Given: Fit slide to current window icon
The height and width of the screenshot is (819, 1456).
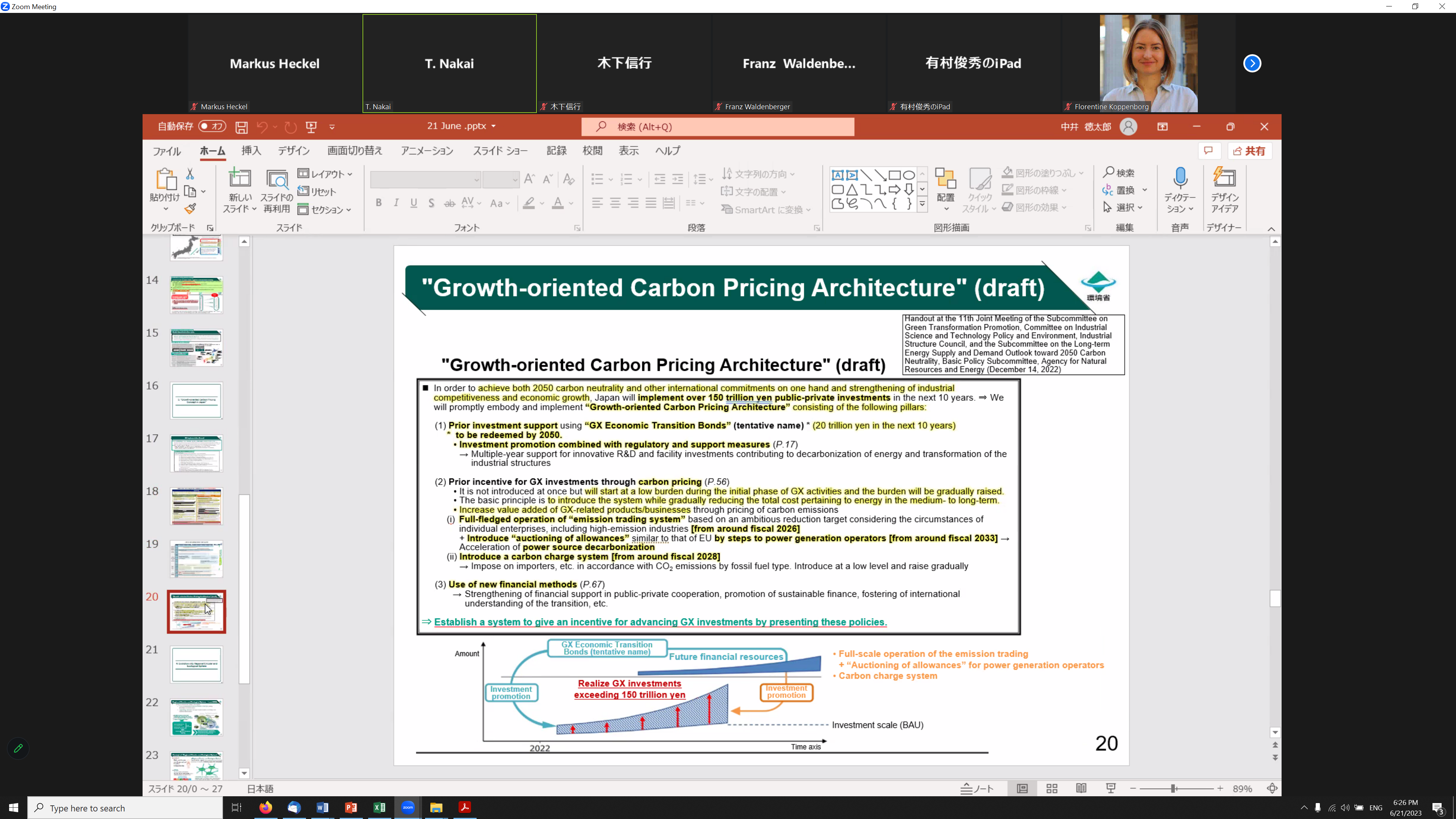Looking at the screenshot, I should (x=1272, y=789).
